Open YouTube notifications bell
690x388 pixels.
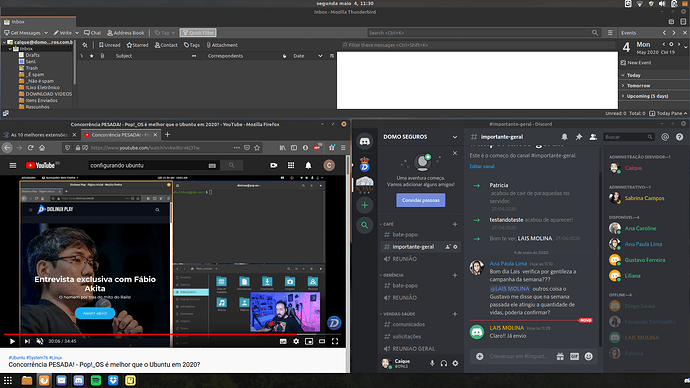308,165
